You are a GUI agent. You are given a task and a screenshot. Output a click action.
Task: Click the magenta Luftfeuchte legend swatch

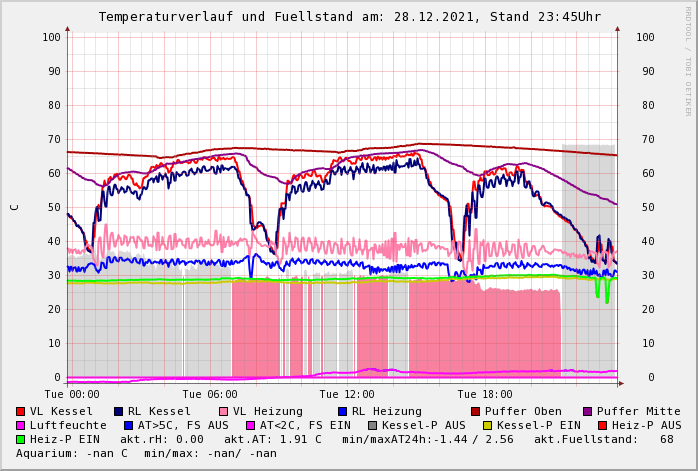tap(21, 425)
